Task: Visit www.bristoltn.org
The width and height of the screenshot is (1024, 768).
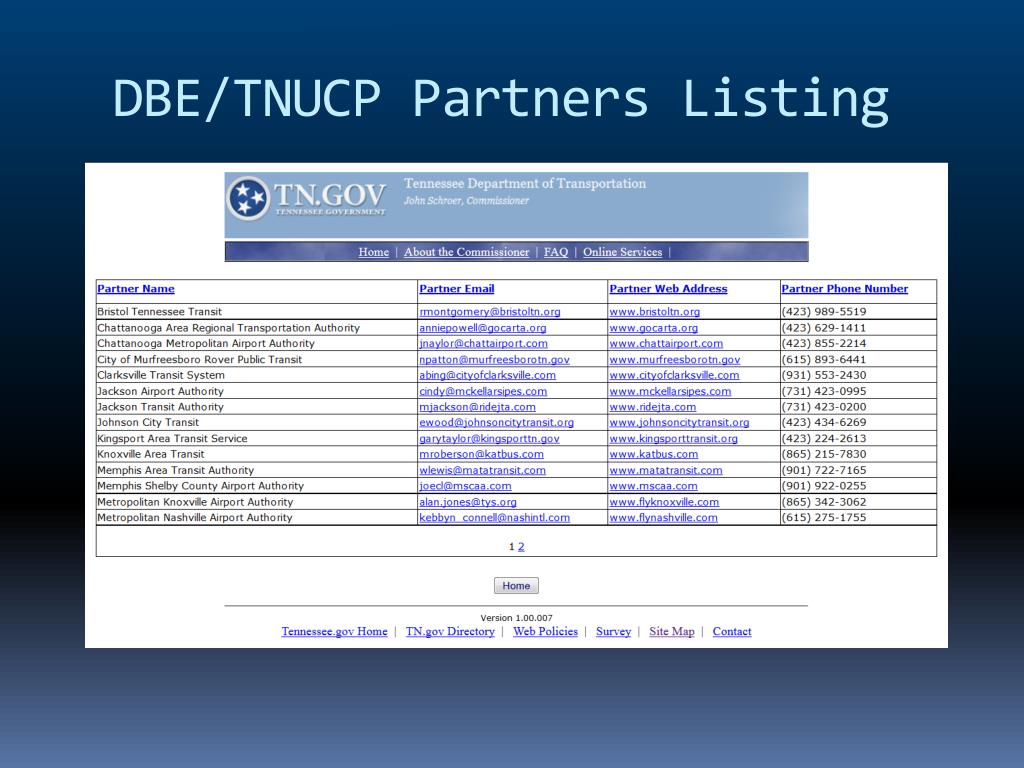Action: (x=654, y=312)
